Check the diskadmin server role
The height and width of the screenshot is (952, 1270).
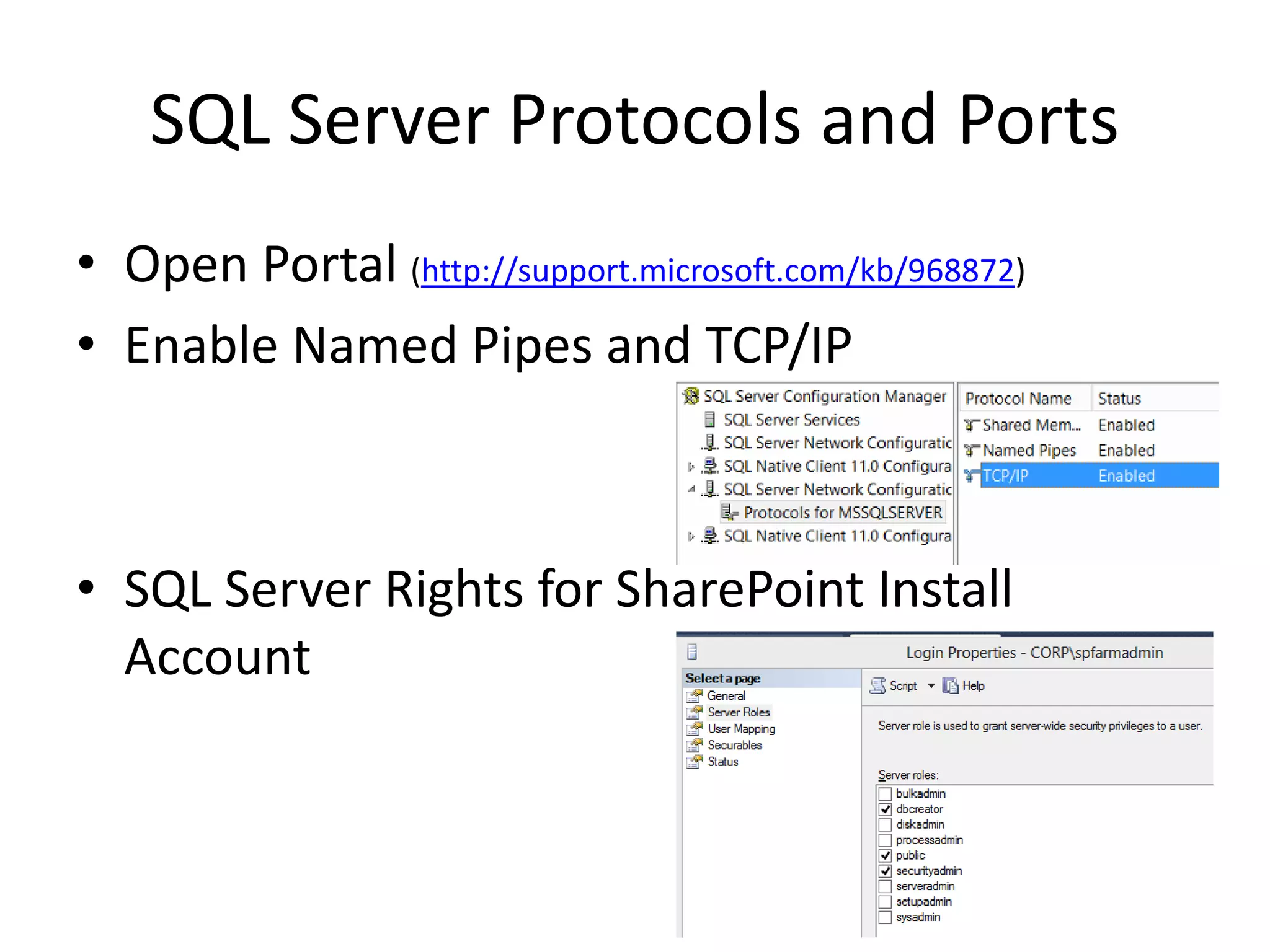(x=886, y=825)
